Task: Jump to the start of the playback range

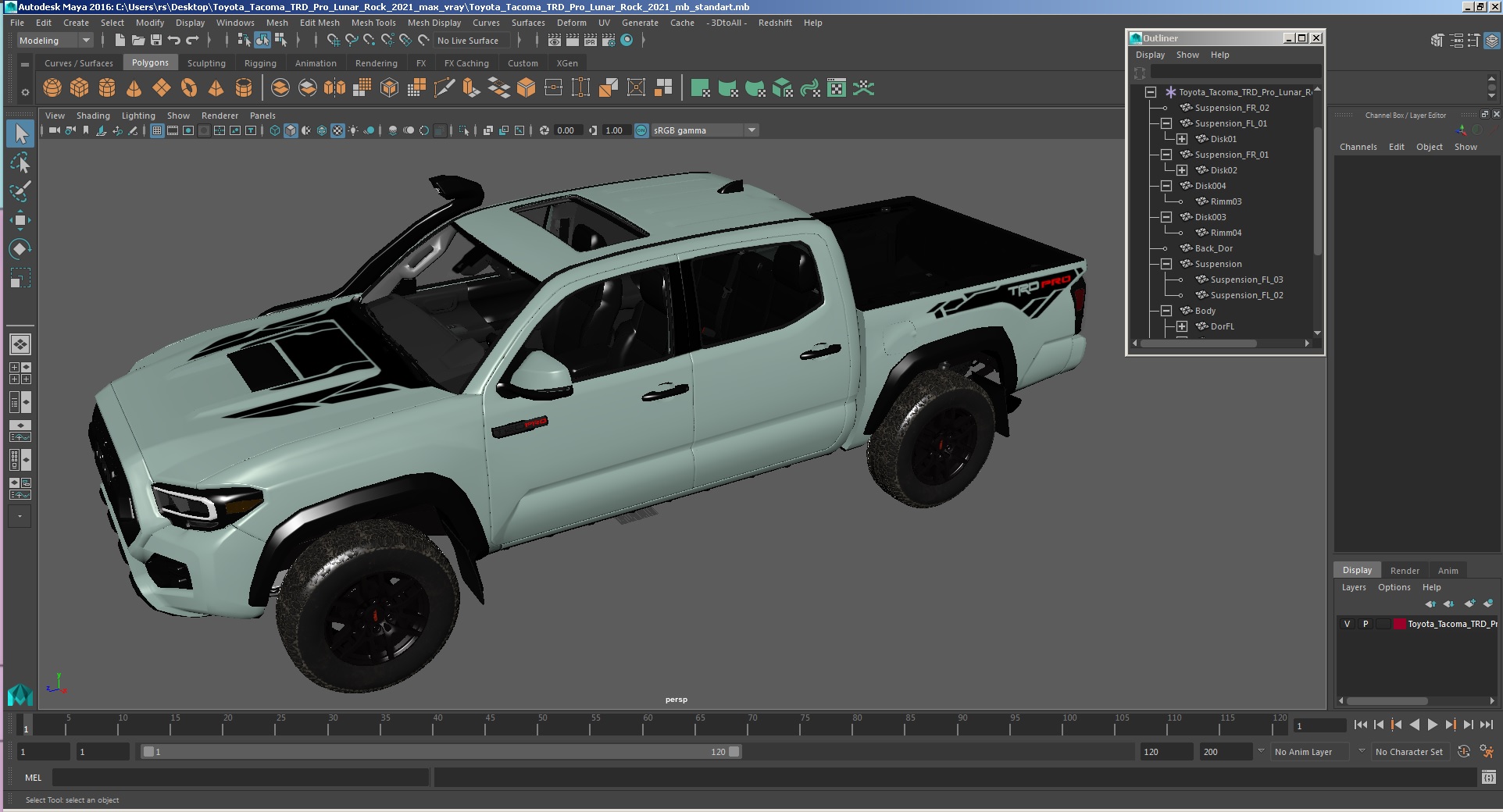Action: (x=1361, y=725)
